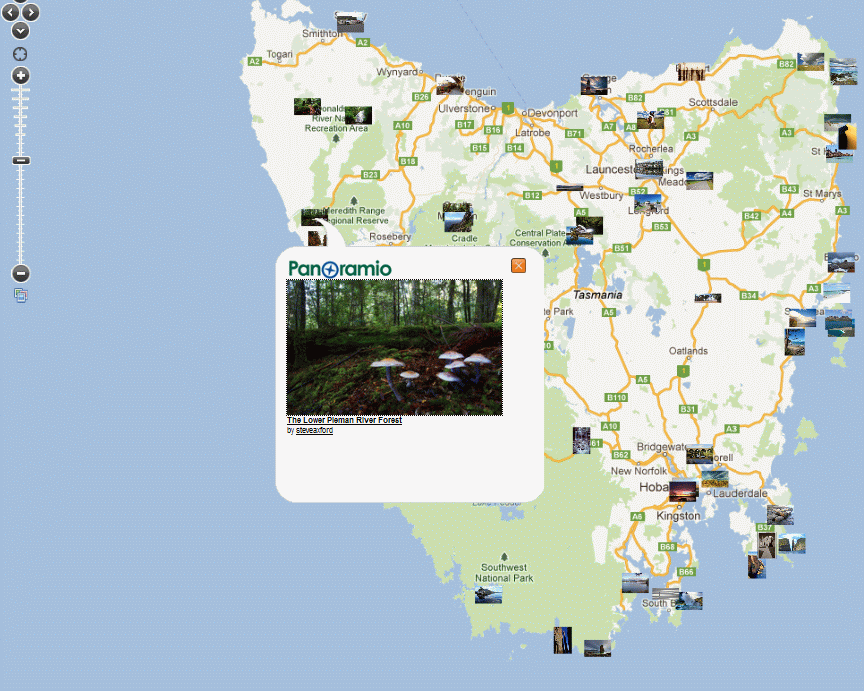Pan the map right with arrow button
This screenshot has height=691, width=864.
click(31, 13)
